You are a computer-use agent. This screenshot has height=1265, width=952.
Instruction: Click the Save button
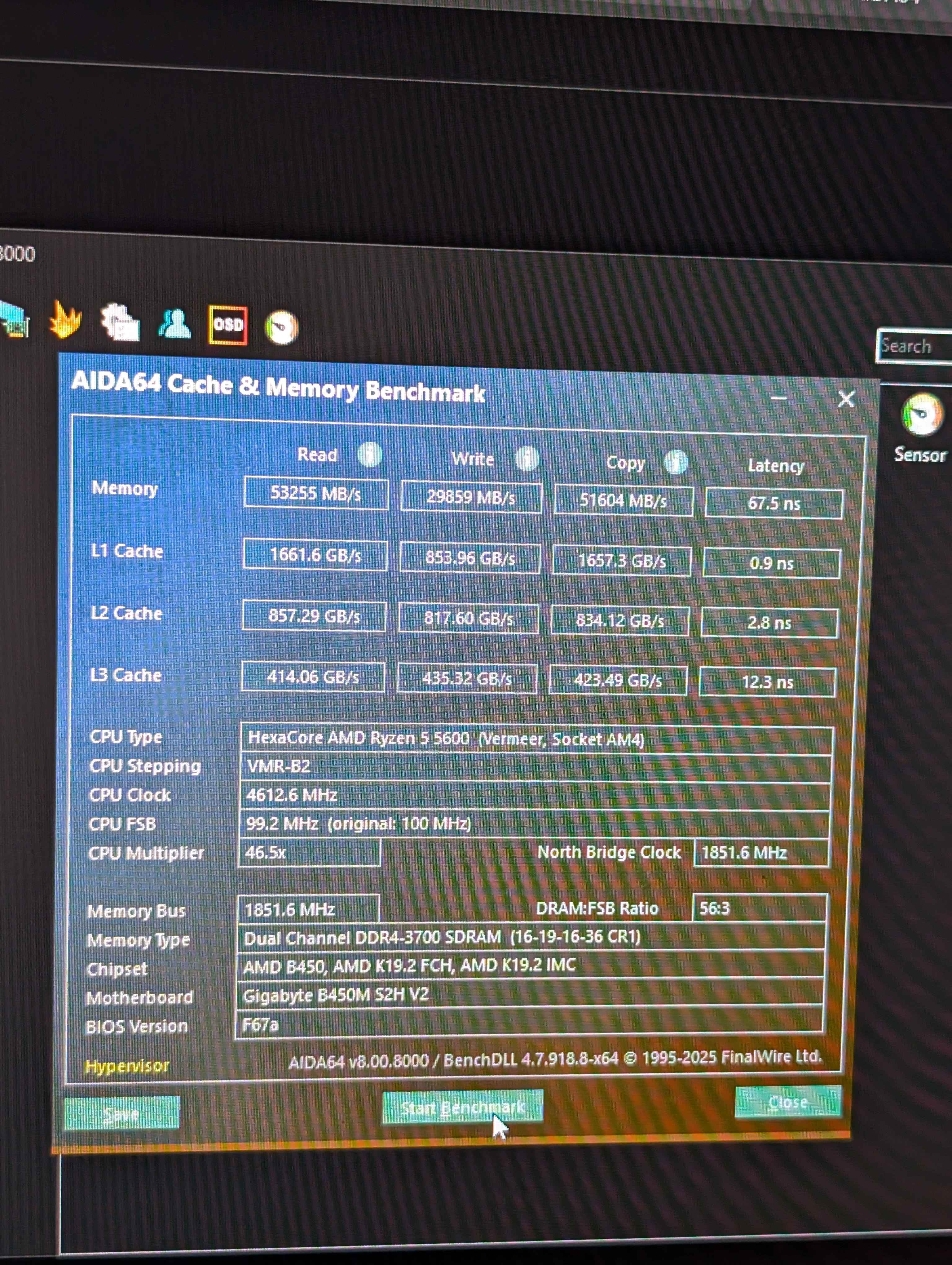click(122, 1113)
